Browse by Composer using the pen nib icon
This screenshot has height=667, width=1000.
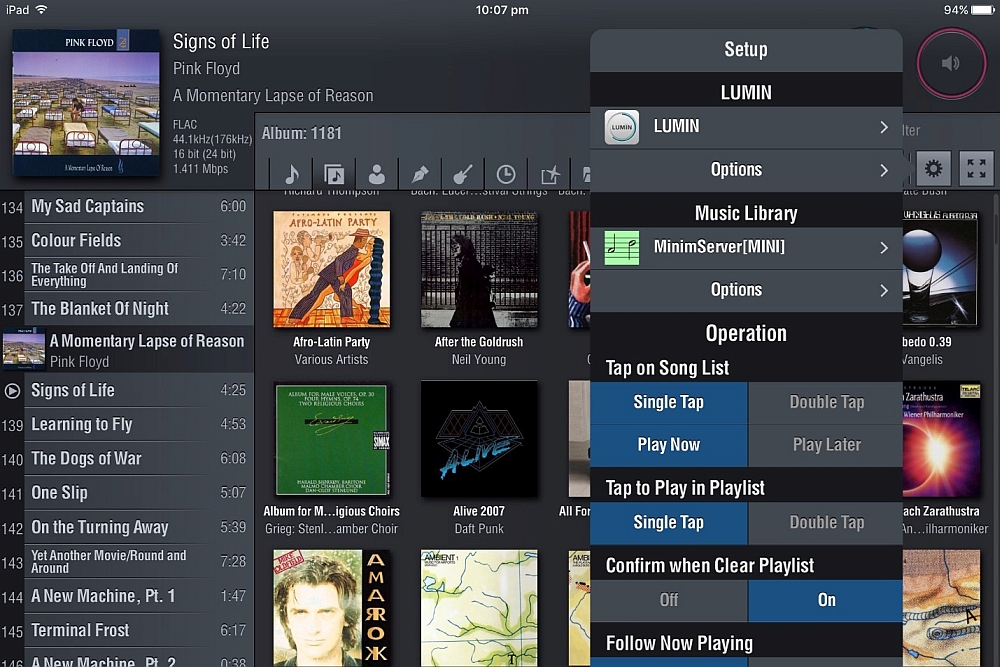pyautogui.click(x=420, y=173)
